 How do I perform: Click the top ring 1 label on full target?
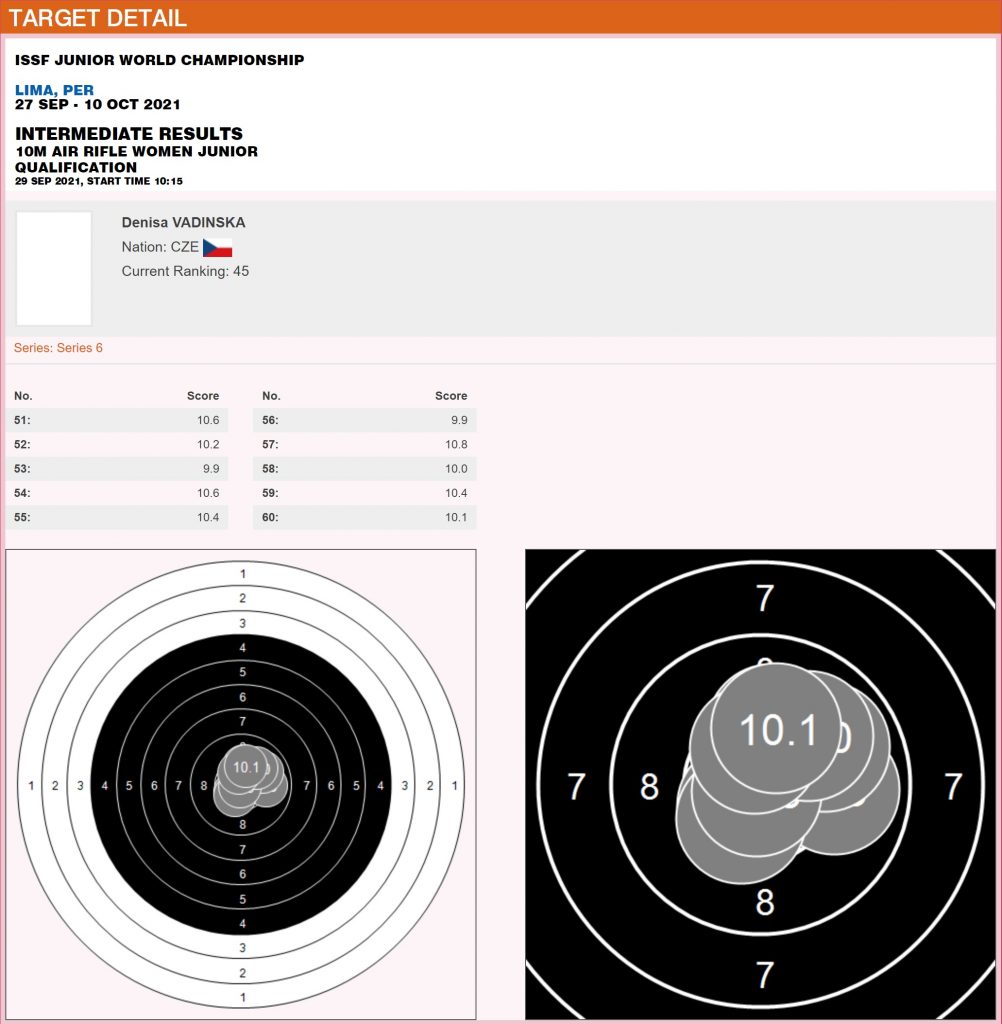tap(242, 573)
